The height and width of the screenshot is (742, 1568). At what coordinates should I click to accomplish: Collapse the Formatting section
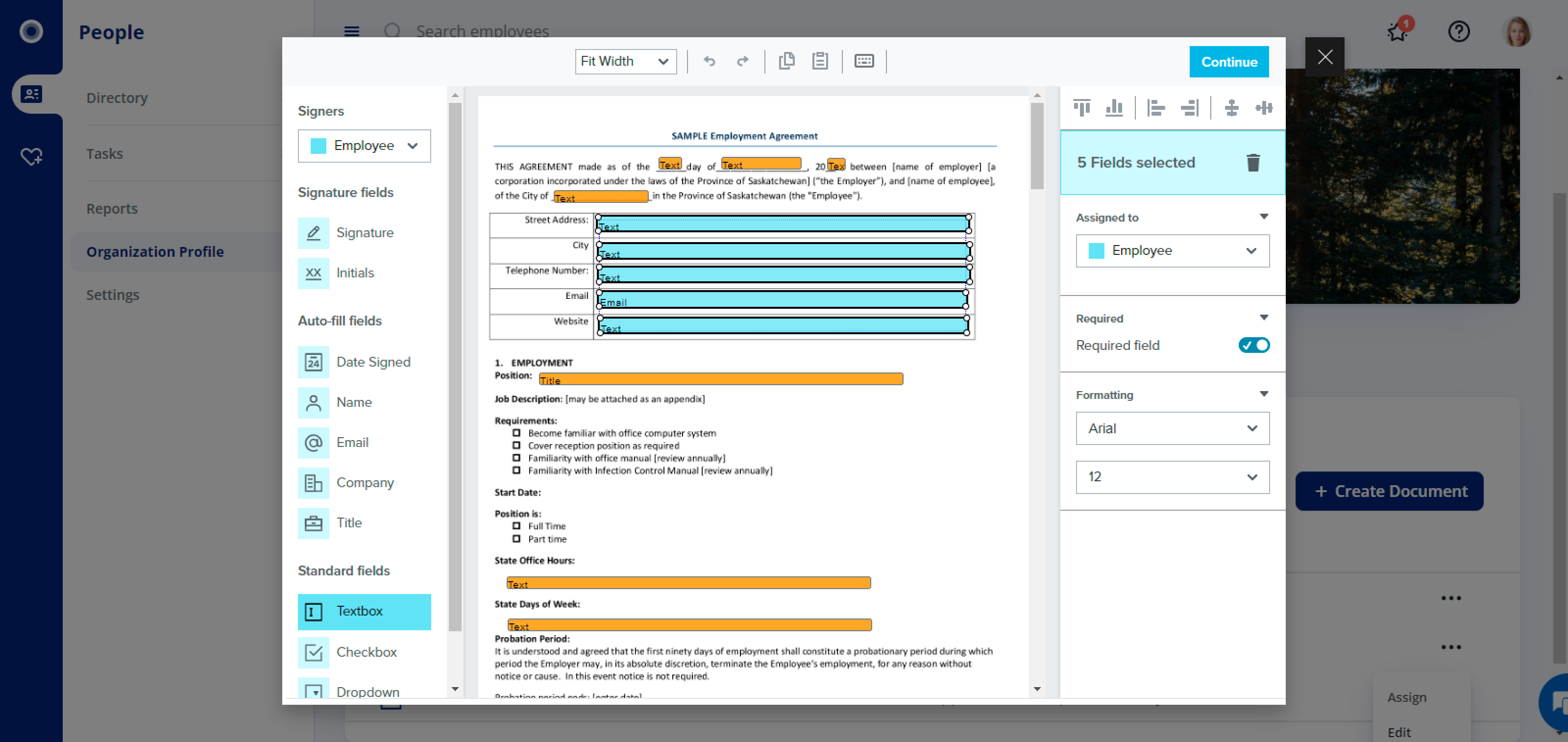1264,394
